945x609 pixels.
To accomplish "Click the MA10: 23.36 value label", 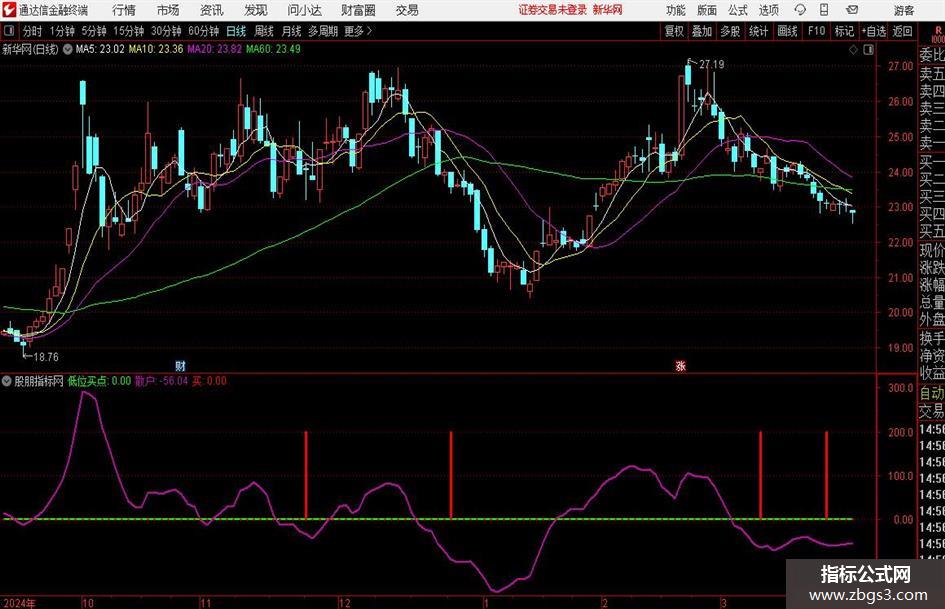I will [x=156, y=49].
